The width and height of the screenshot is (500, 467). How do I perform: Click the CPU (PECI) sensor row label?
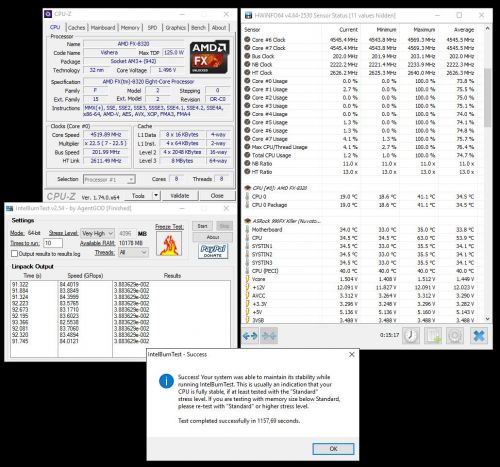click(x=265, y=271)
